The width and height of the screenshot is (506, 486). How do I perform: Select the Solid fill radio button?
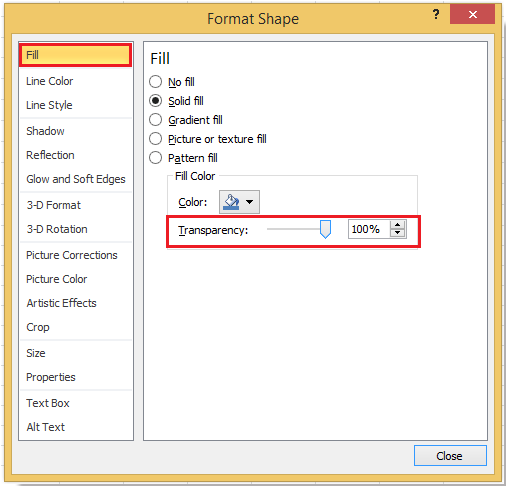155,101
